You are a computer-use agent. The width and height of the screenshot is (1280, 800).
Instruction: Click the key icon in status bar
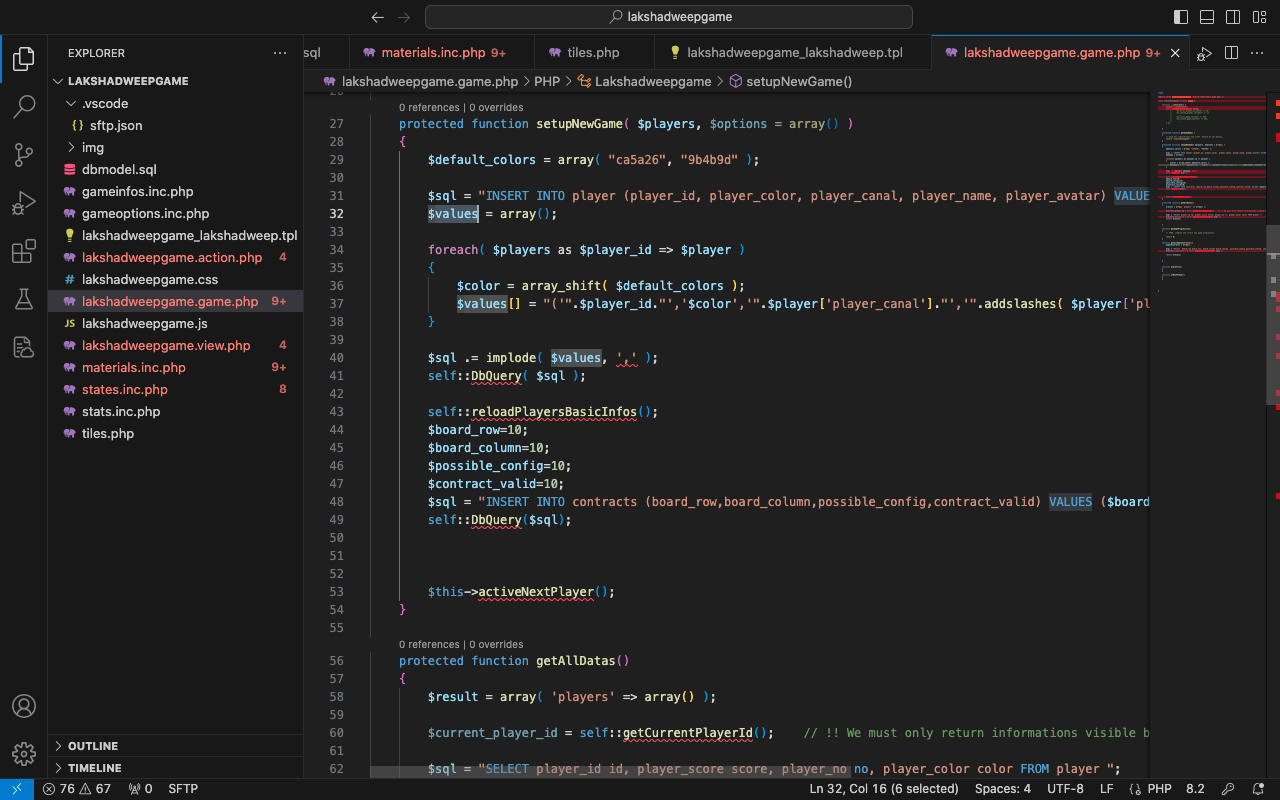pos(1229,789)
